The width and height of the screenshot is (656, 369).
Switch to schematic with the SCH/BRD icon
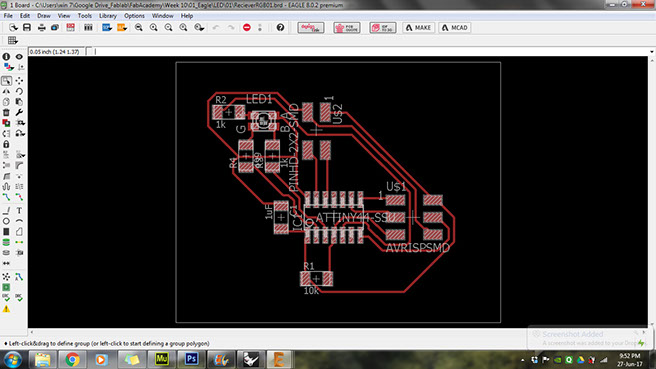[70, 28]
